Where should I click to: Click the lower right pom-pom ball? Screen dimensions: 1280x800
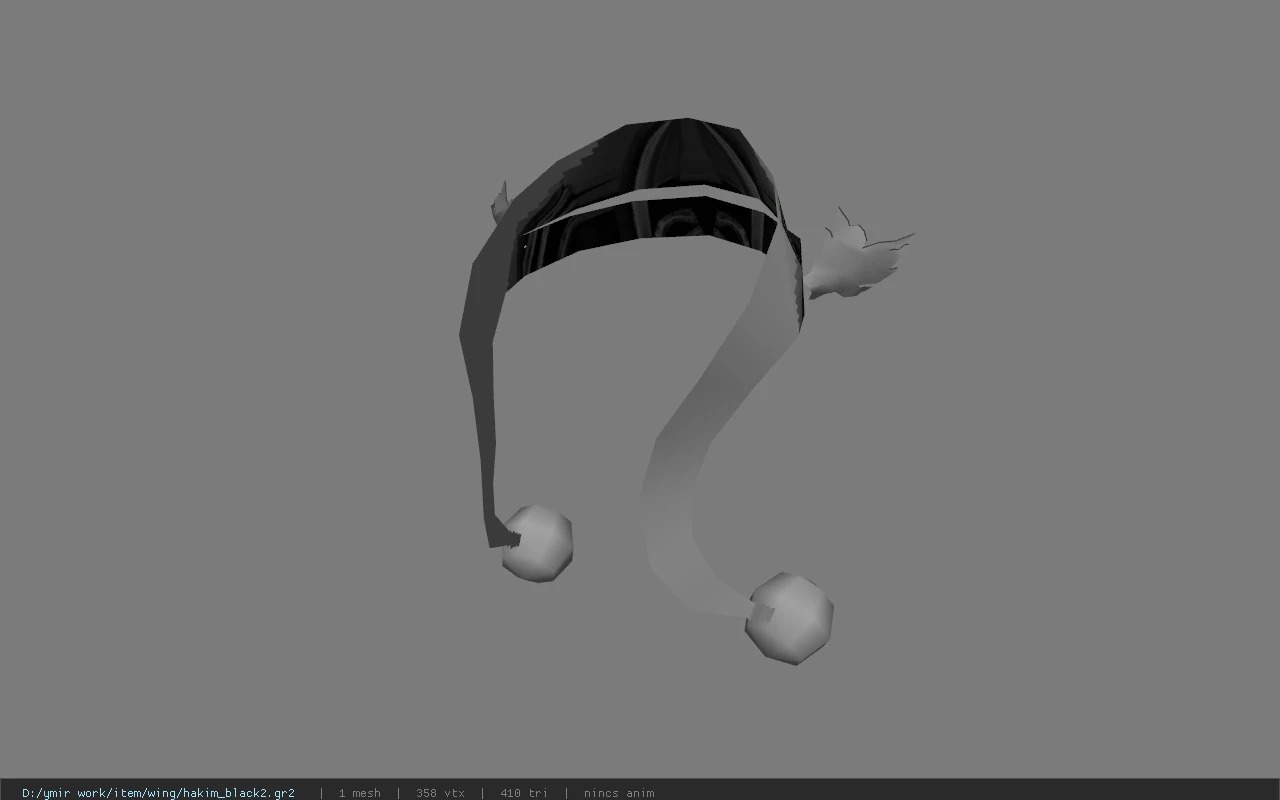tap(789, 618)
